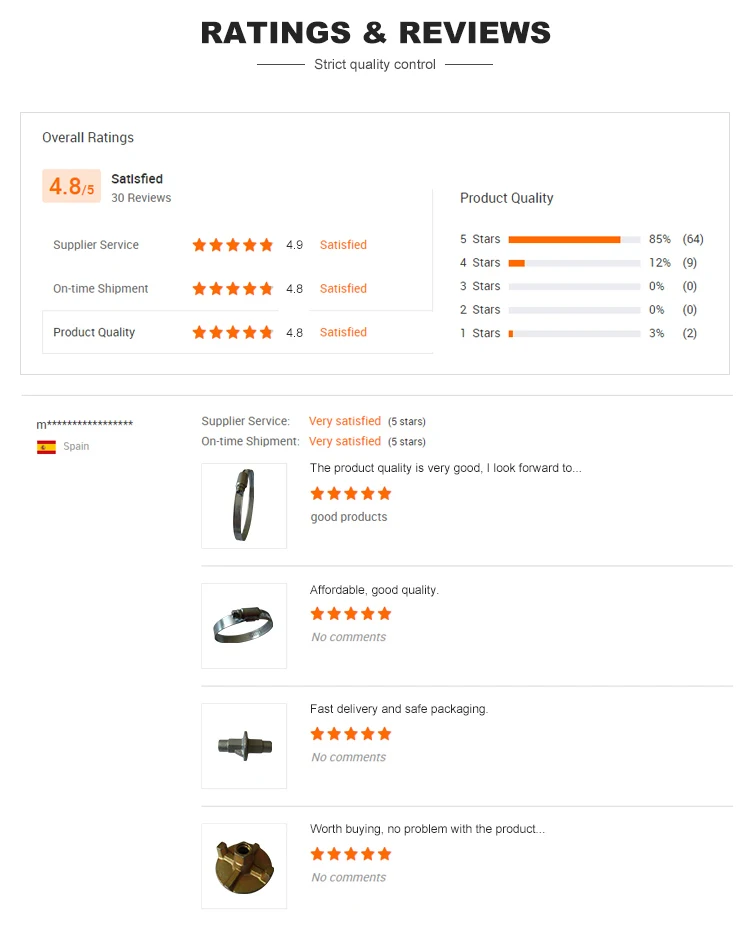Open the water stopper product thumbnail
This screenshot has width=750, height=946.
coord(244,746)
